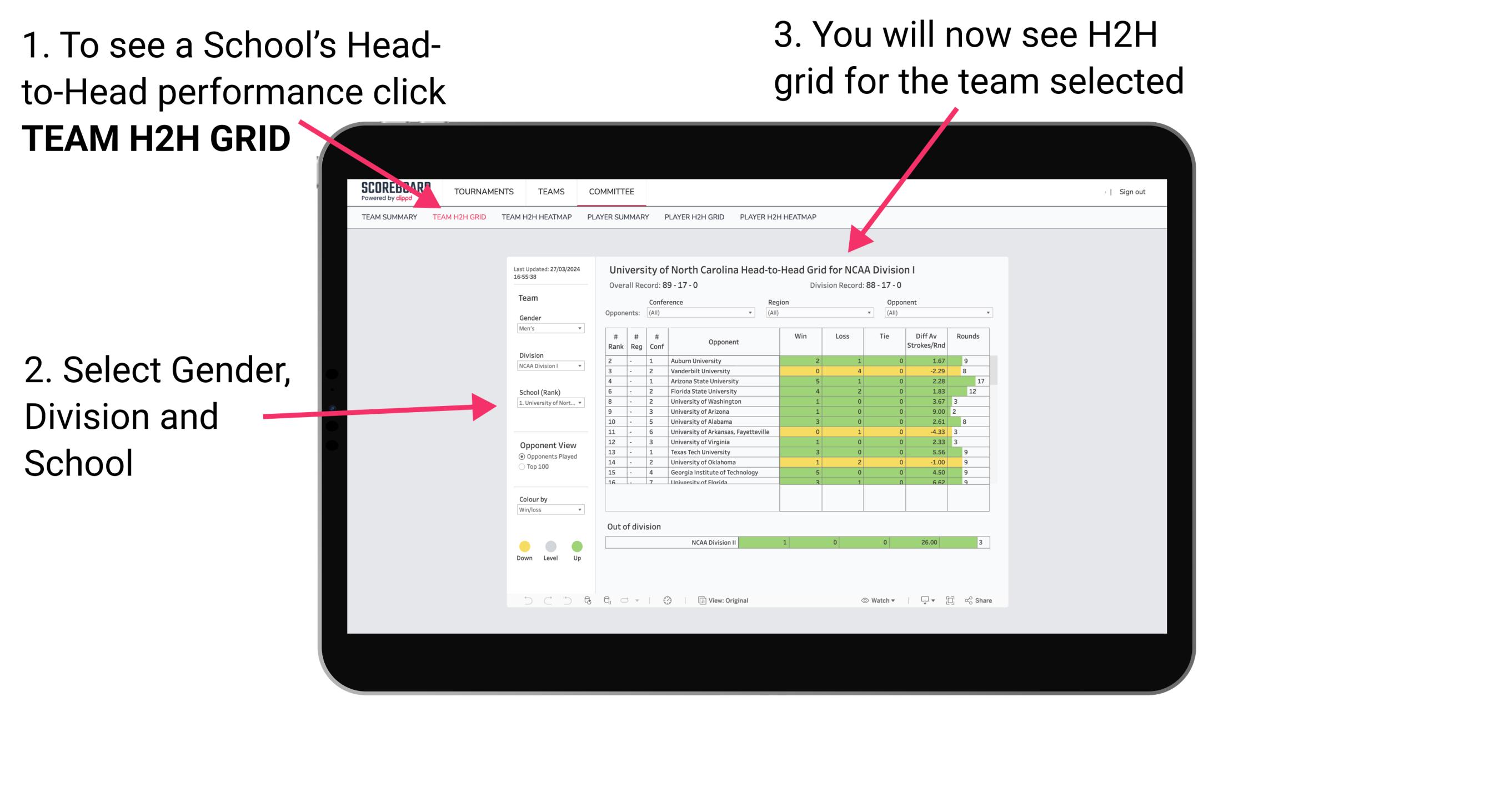Select the Top 100 radio button
The width and height of the screenshot is (1509, 812).
522,468
